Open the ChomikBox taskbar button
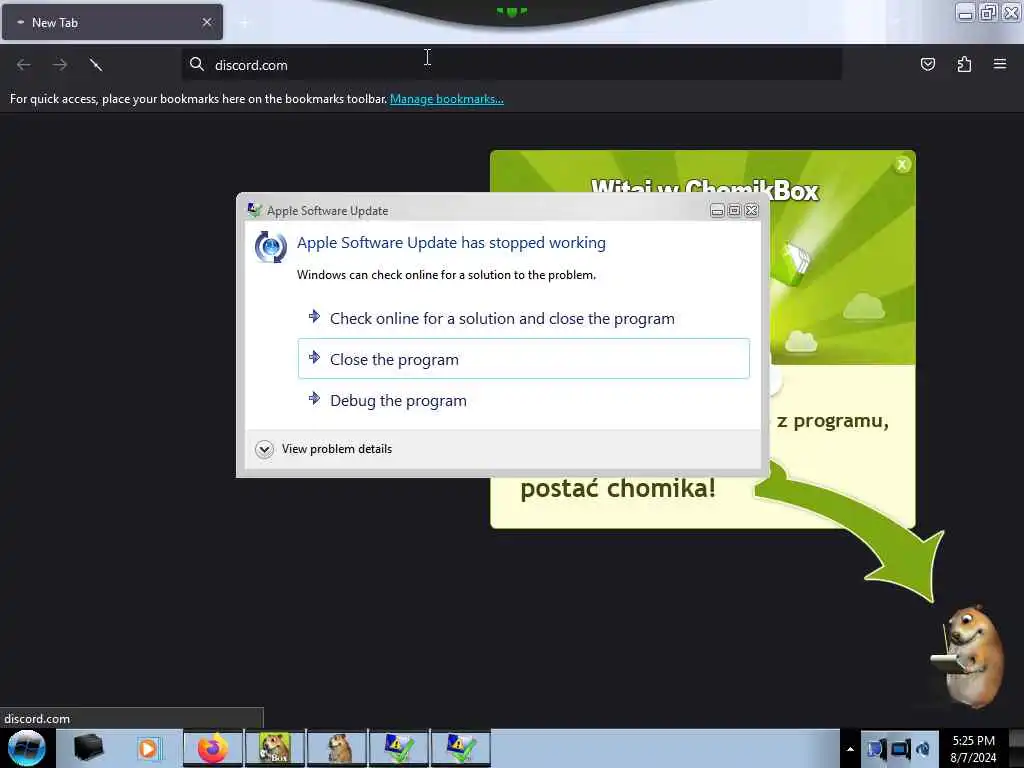1024x768 pixels. (275, 748)
